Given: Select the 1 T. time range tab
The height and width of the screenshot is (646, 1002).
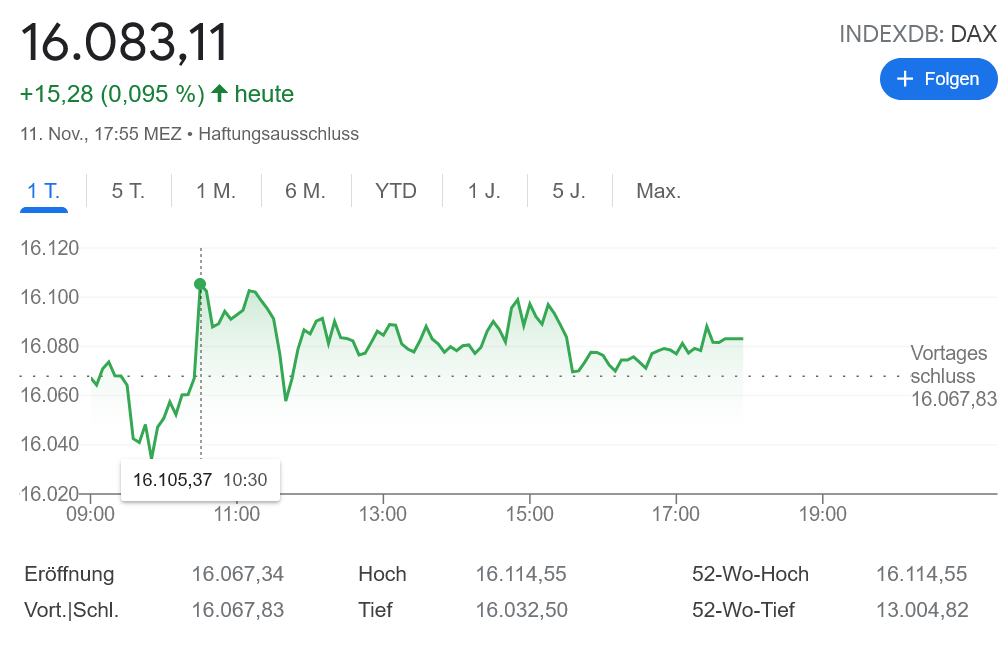Looking at the screenshot, I should coord(44,191).
